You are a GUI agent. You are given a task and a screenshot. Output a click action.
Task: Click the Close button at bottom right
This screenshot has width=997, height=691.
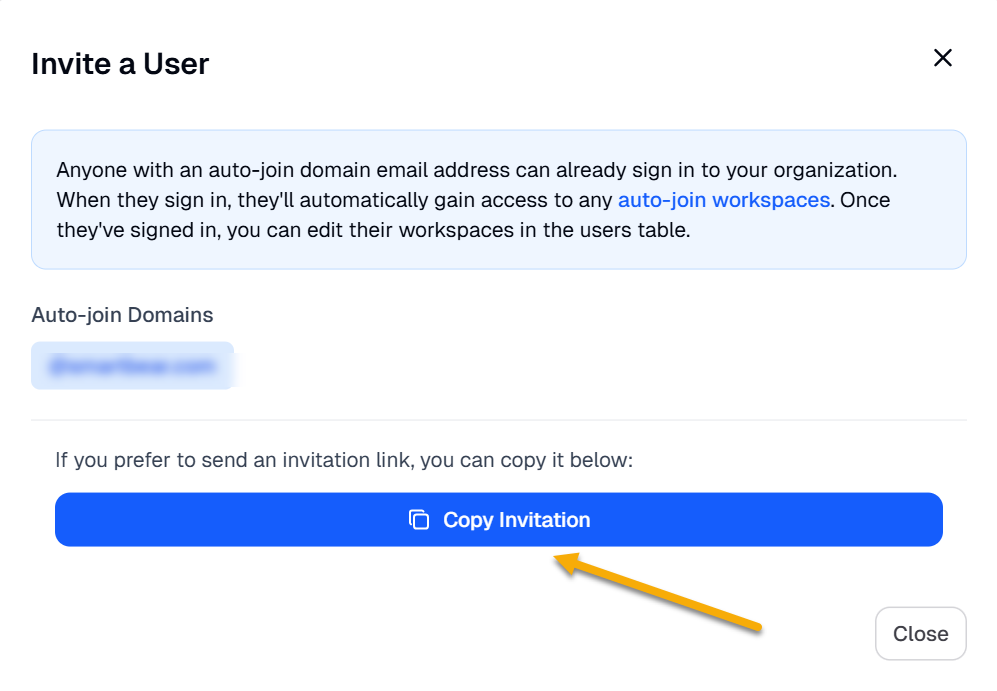tap(920, 633)
